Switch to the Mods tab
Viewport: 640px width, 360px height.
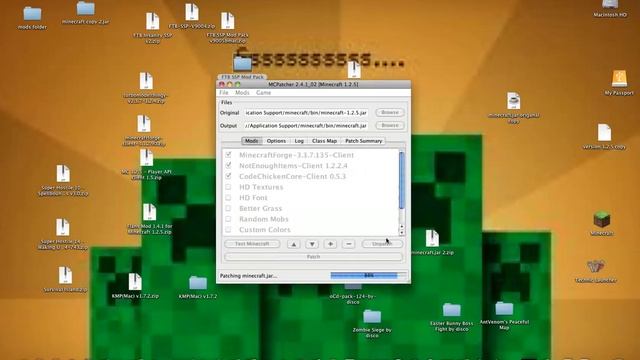click(x=251, y=141)
